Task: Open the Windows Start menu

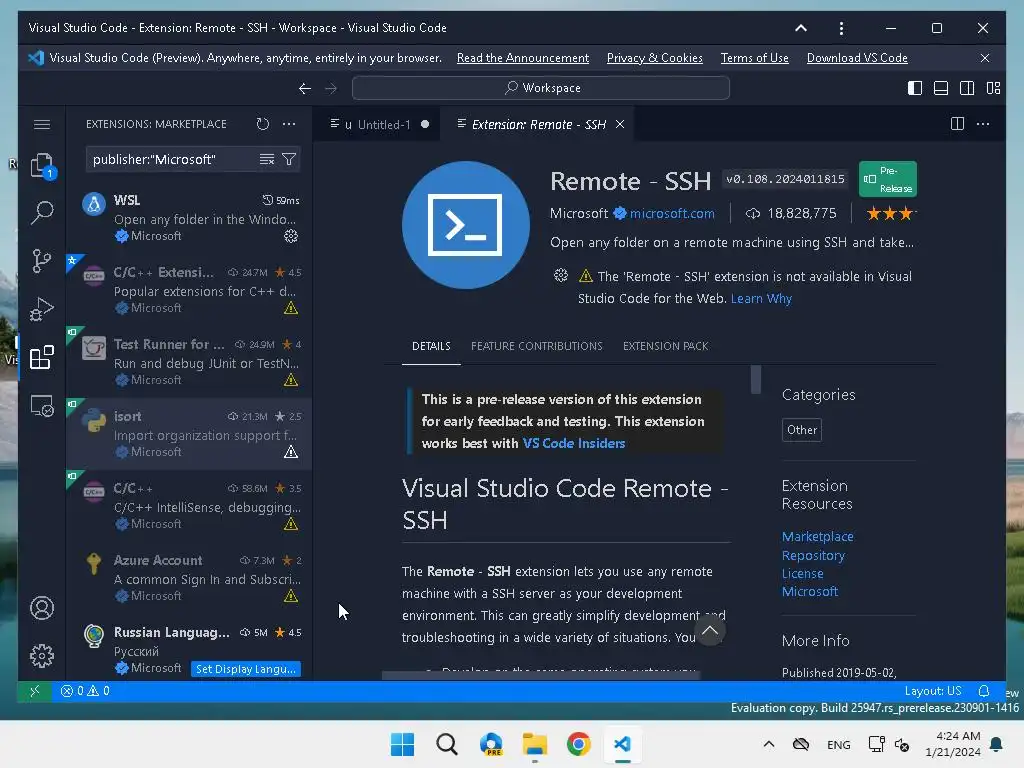Action: (x=402, y=744)
